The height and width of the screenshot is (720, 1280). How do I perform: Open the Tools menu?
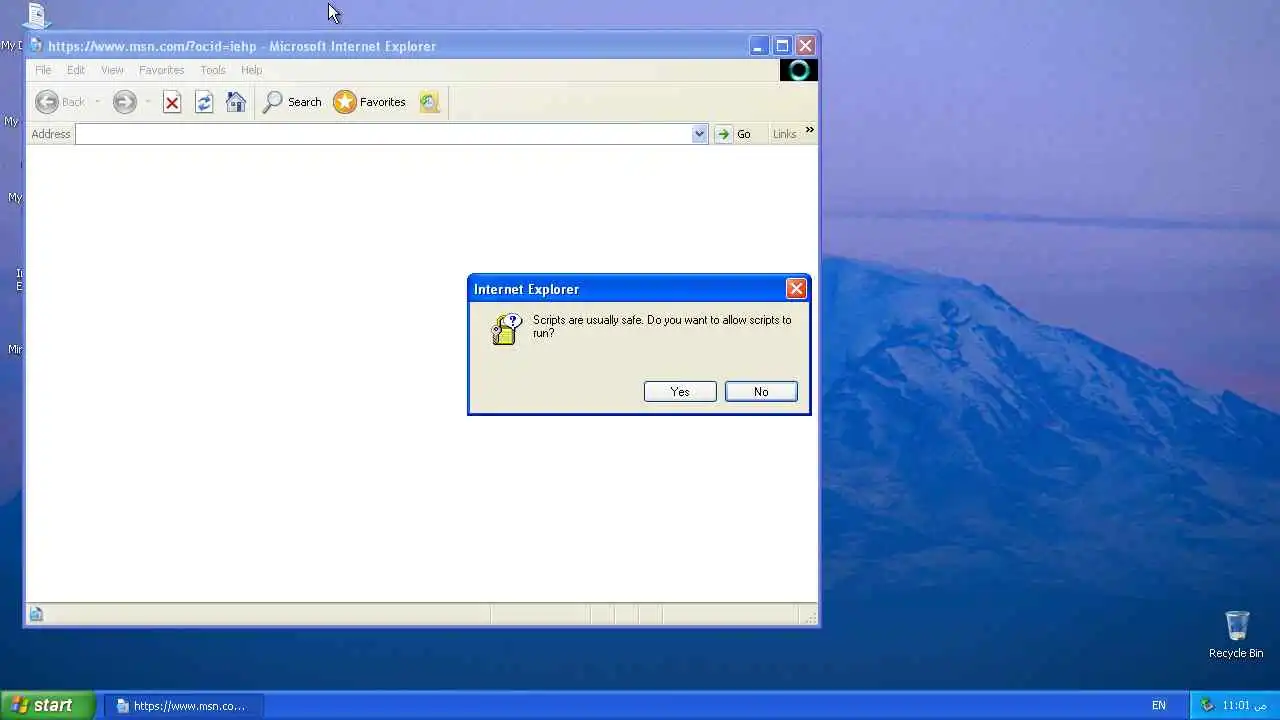coord(213,70)
